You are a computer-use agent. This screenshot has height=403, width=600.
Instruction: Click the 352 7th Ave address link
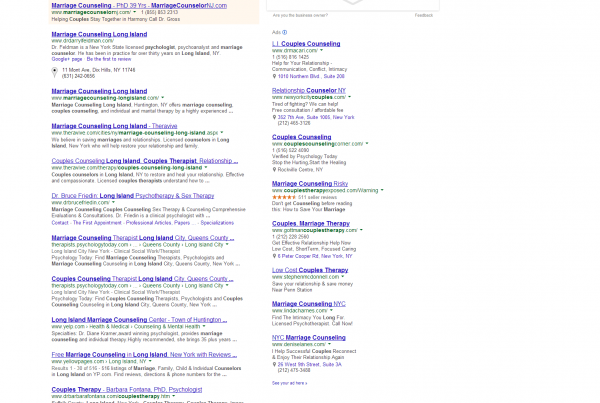pyautogui.click(x=316, y=117)
